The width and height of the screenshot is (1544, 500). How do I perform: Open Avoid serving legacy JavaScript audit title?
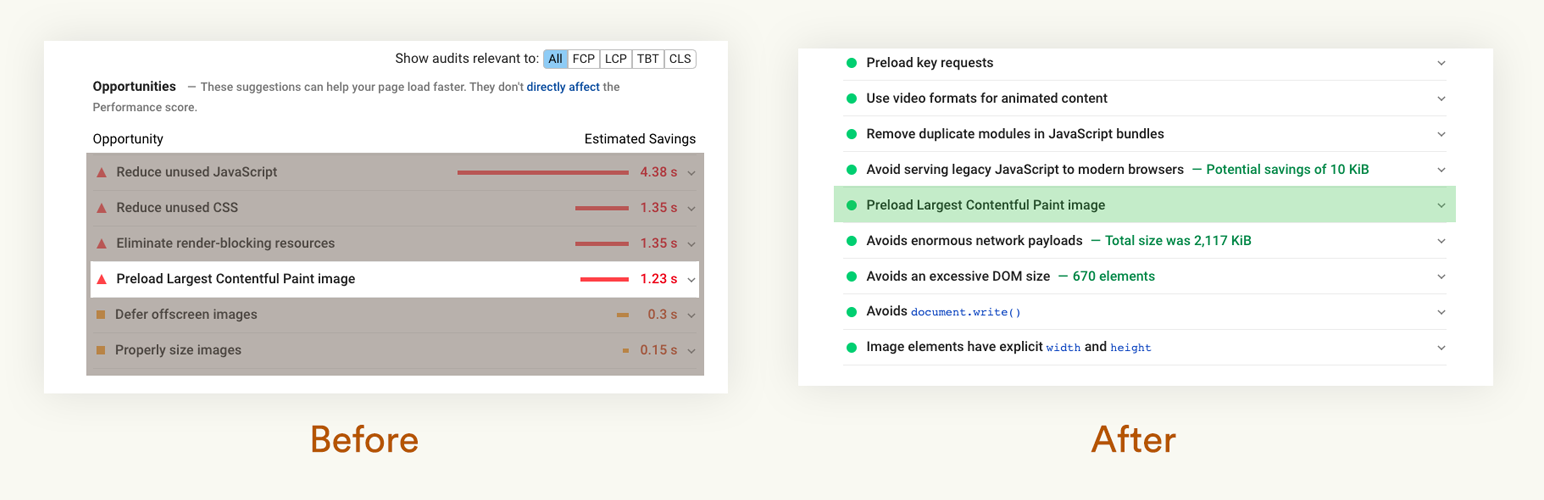[1025, 170]
